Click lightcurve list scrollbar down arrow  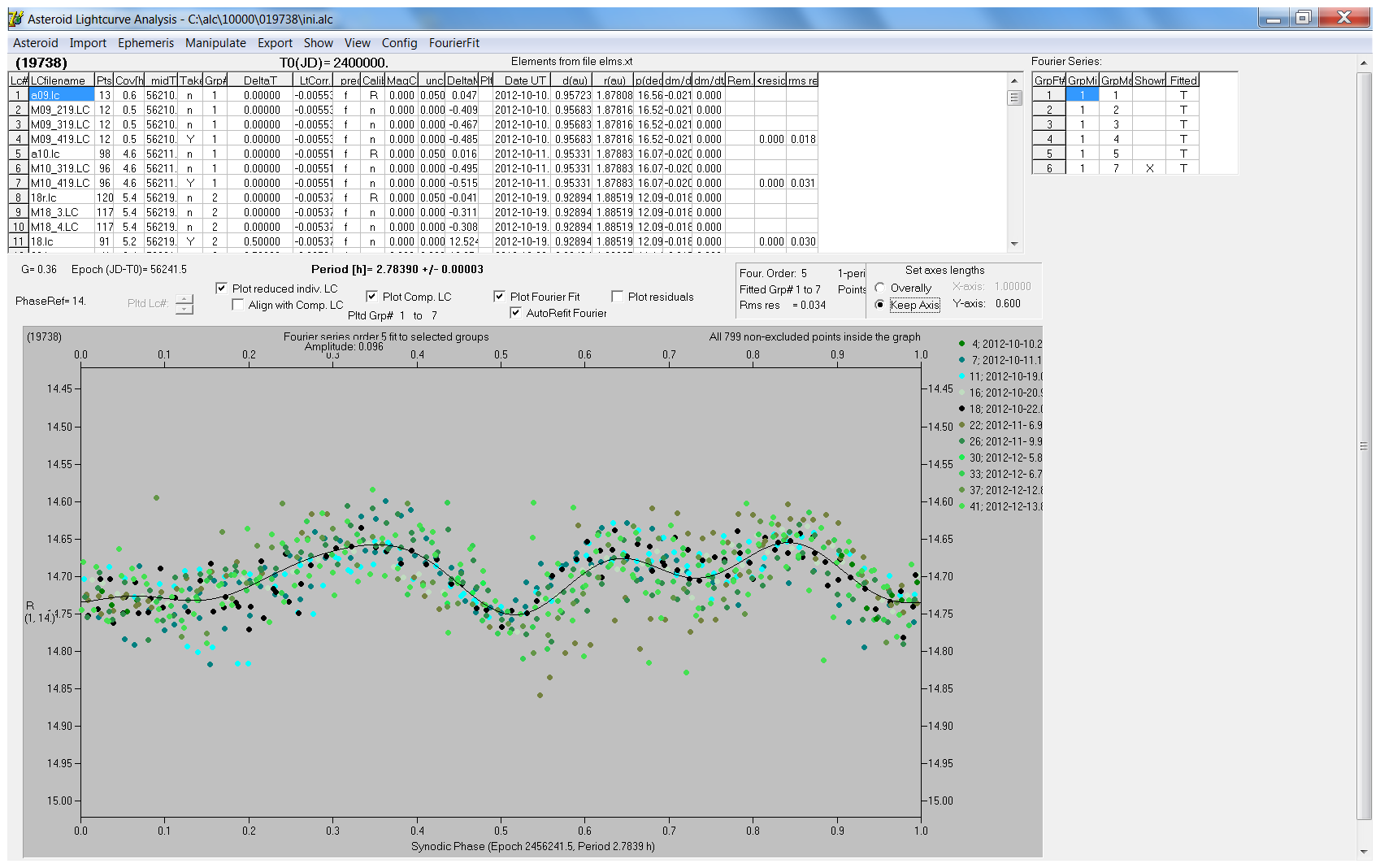click(x=1014, y=243)
